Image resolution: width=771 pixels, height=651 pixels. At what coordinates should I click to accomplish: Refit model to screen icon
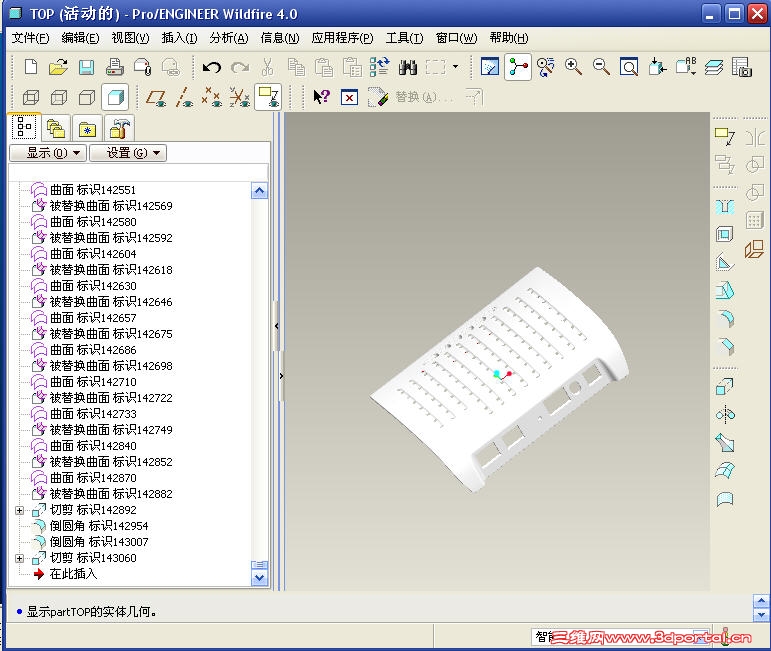(x=629, y=67)
